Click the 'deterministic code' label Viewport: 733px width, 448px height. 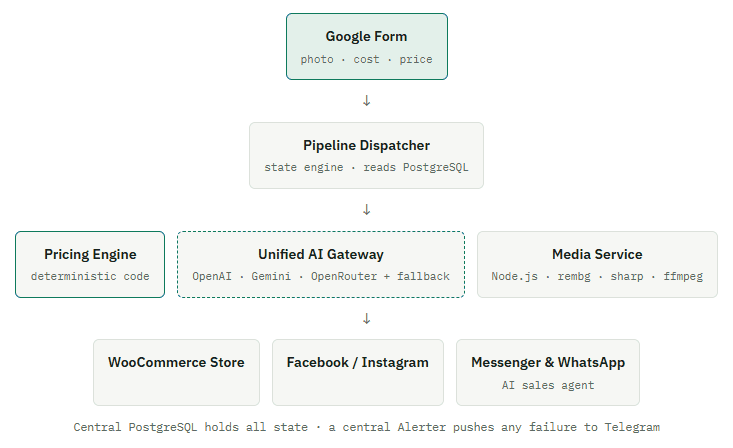(x=90, y=276)
